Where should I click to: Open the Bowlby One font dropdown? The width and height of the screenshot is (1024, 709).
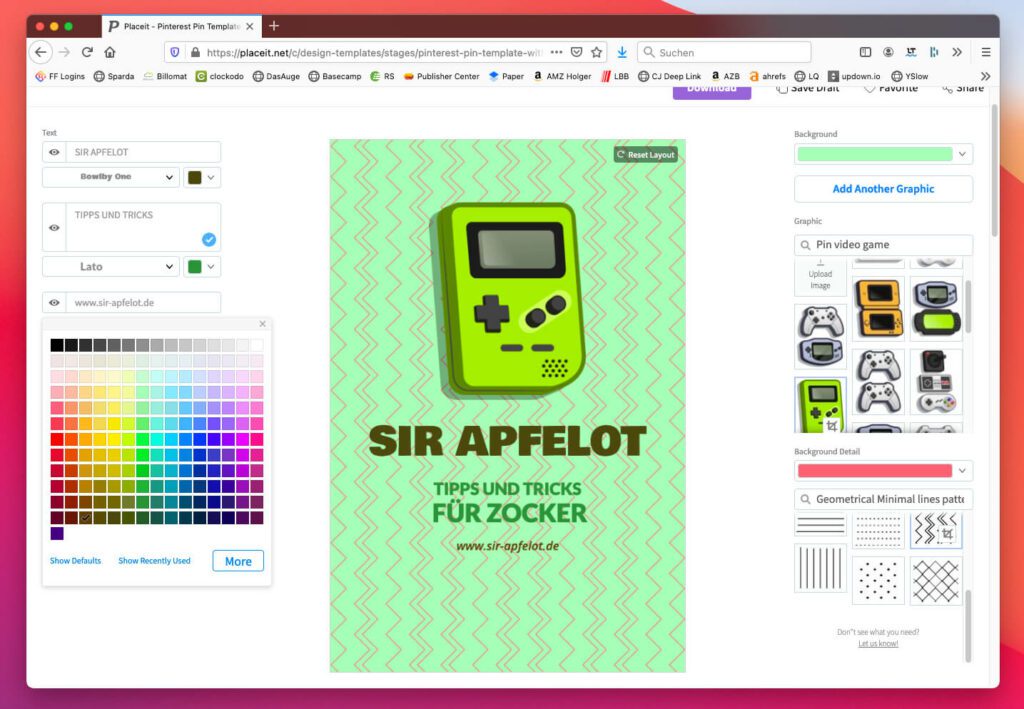click(110, 177)
